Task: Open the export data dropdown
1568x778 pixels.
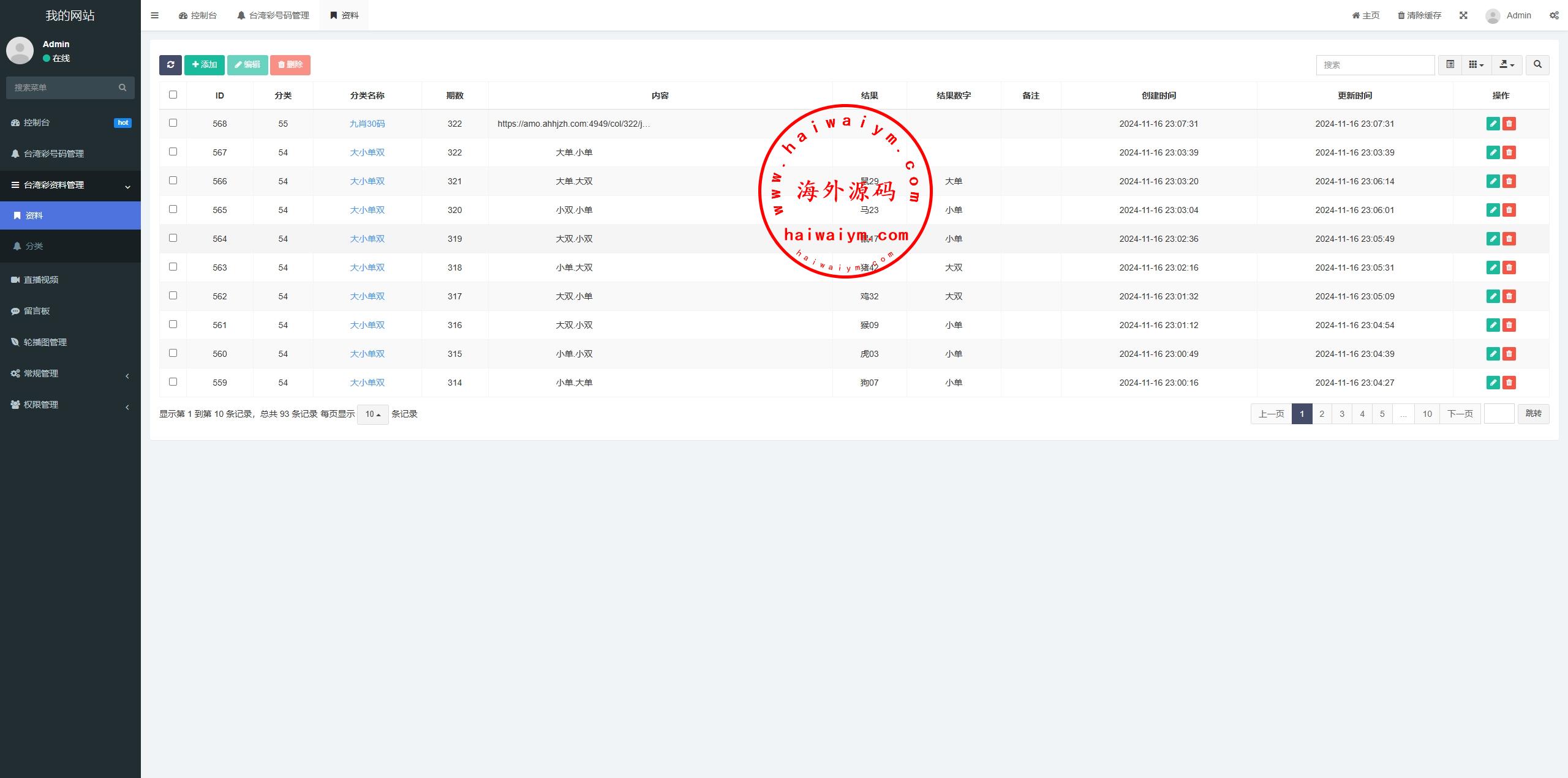Action: pos(1506,65)
